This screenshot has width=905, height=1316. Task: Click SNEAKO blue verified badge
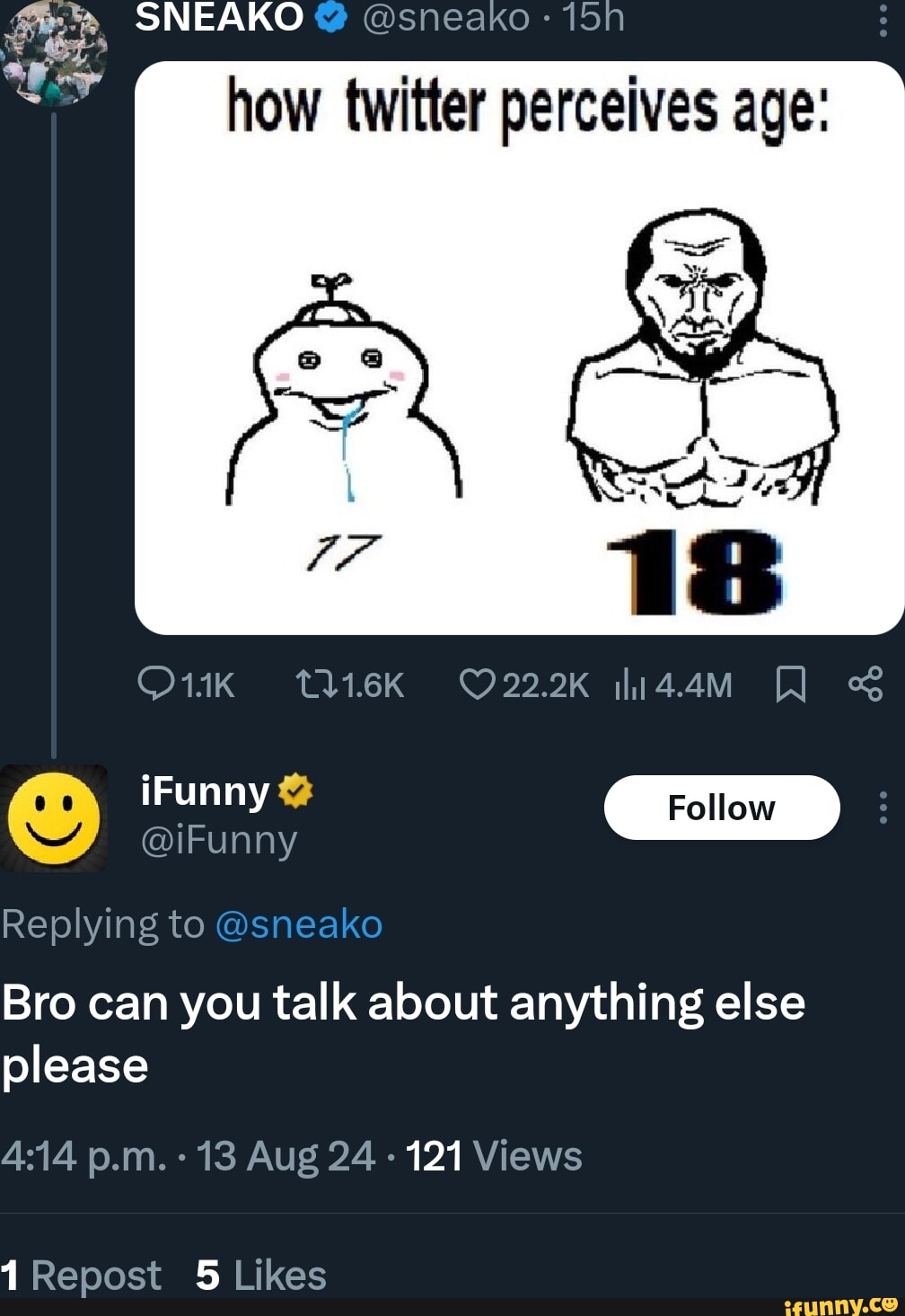[332, 18]
